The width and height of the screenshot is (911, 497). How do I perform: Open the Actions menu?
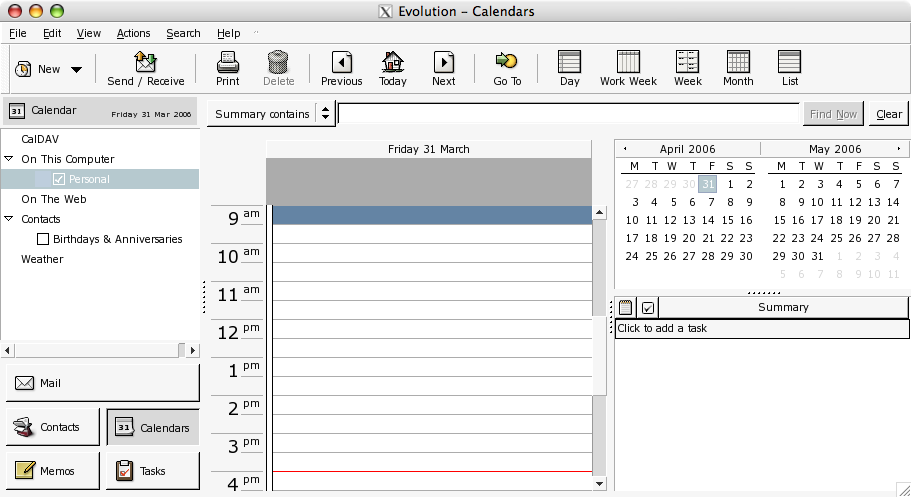[133, 33]
